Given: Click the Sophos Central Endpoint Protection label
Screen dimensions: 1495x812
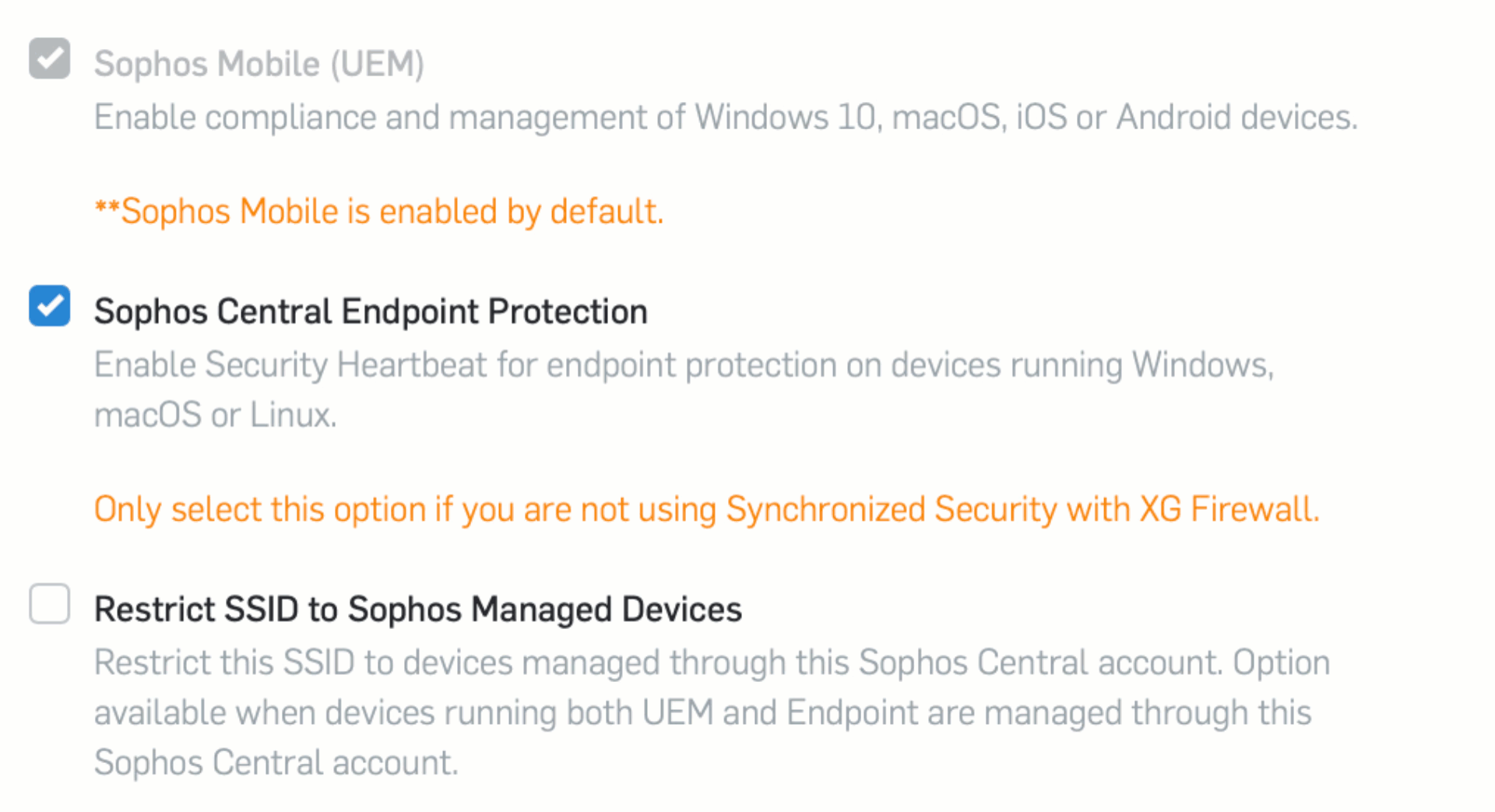Looking at the screenshot, I should (x=371, y=311).
